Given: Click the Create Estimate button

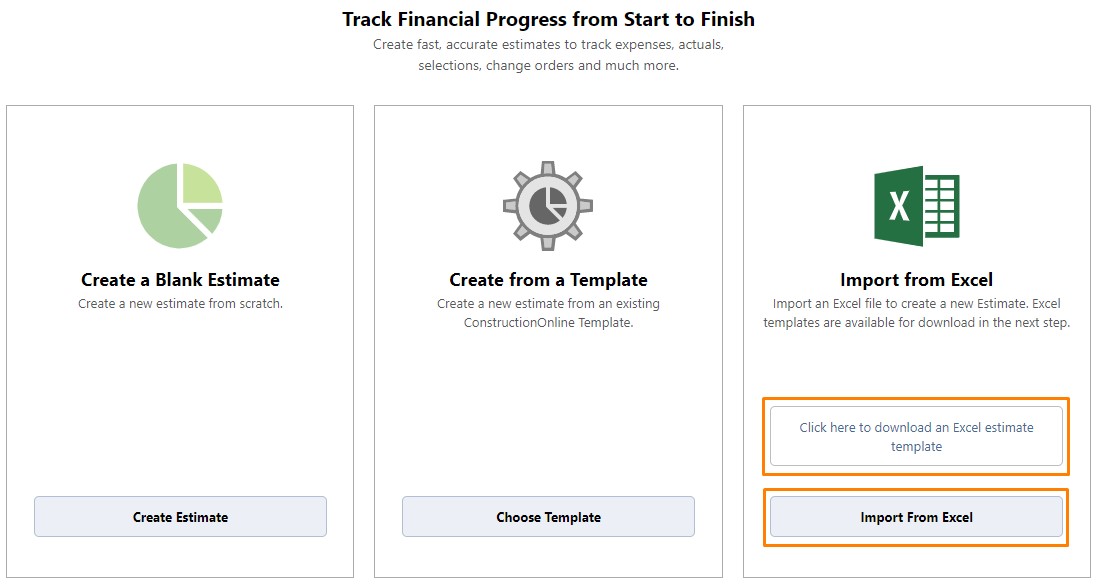Looking at the screenshot, I should point(181,517).
